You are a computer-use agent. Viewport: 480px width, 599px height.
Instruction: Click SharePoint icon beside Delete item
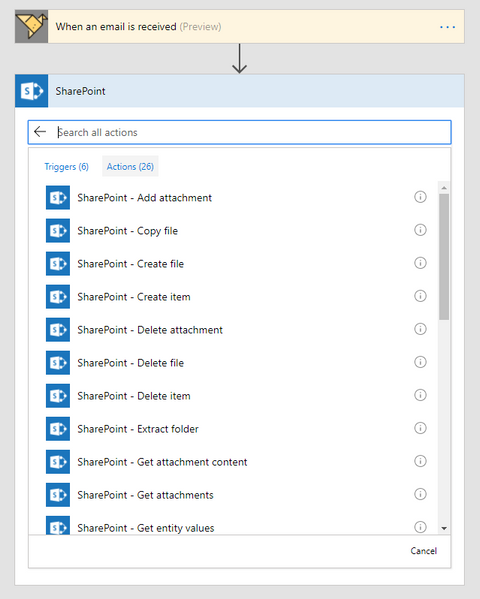click(x=58, y=396)
